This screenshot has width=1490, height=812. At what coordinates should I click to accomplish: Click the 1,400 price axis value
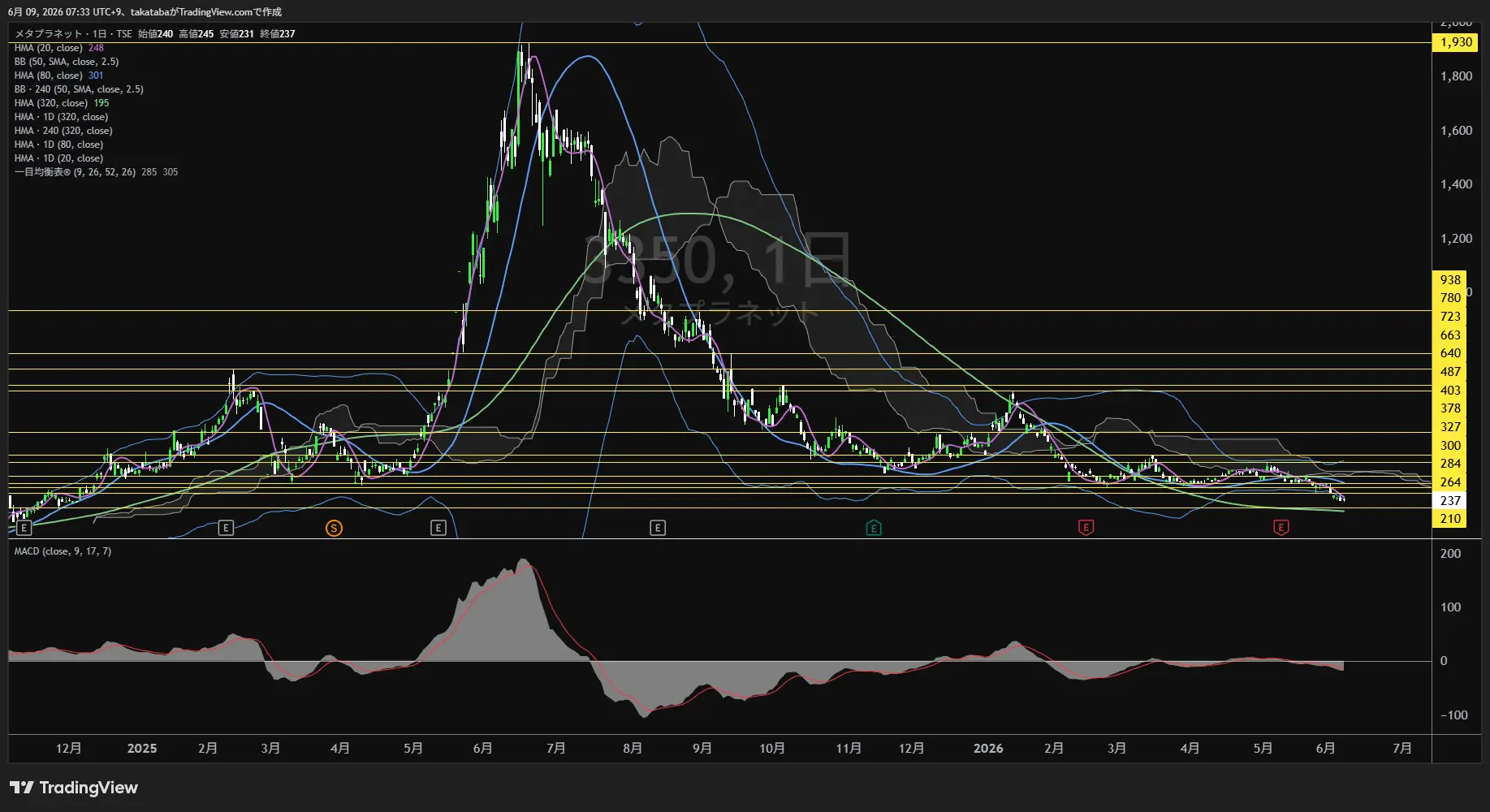1456,184
